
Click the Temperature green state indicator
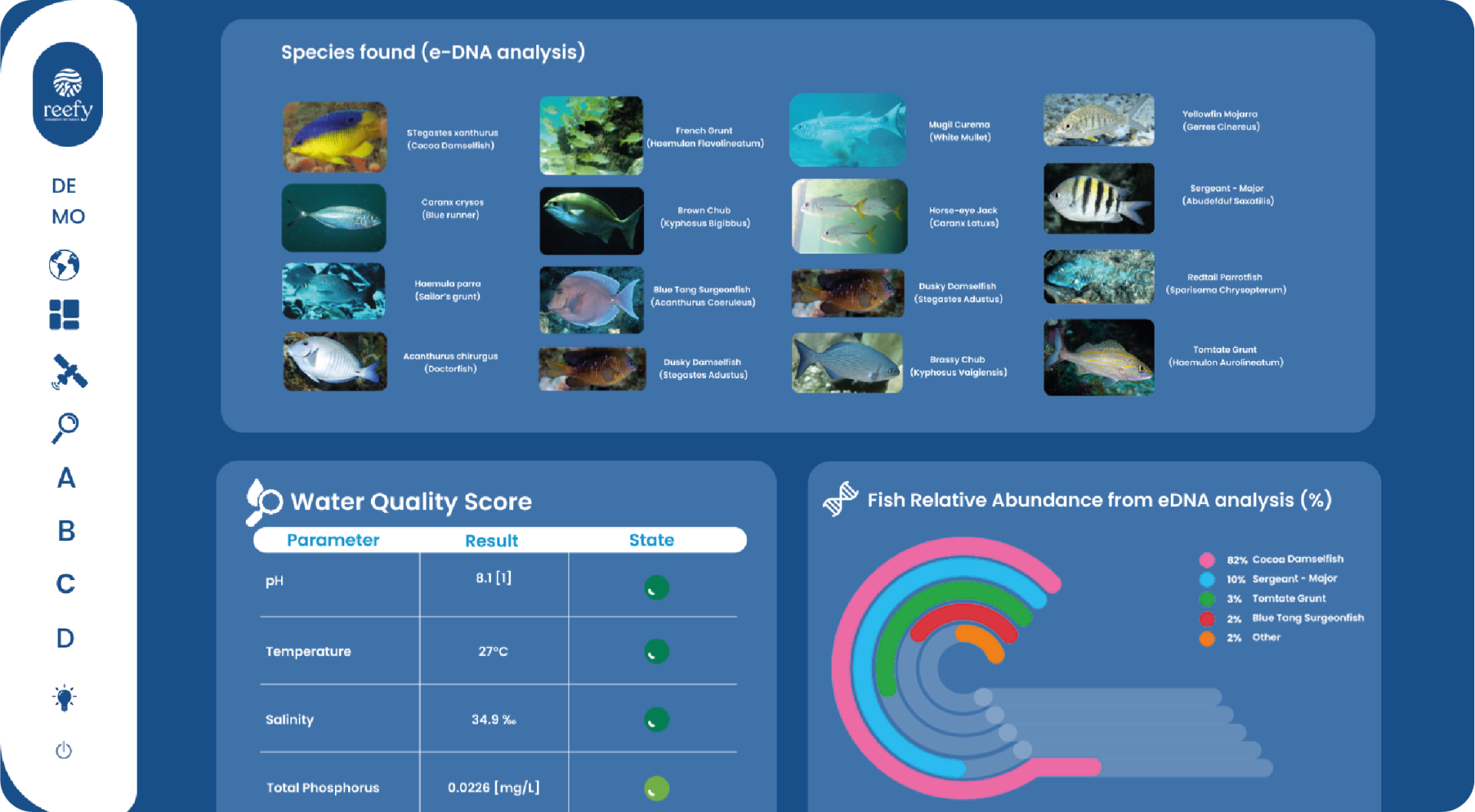(x=657, y=651)
